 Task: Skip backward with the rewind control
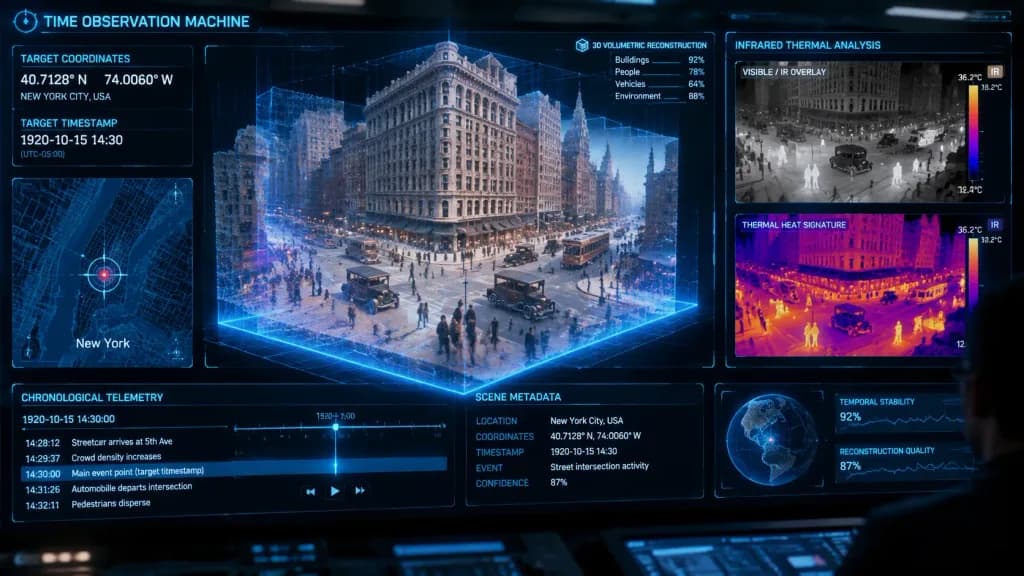click(311, 491)
